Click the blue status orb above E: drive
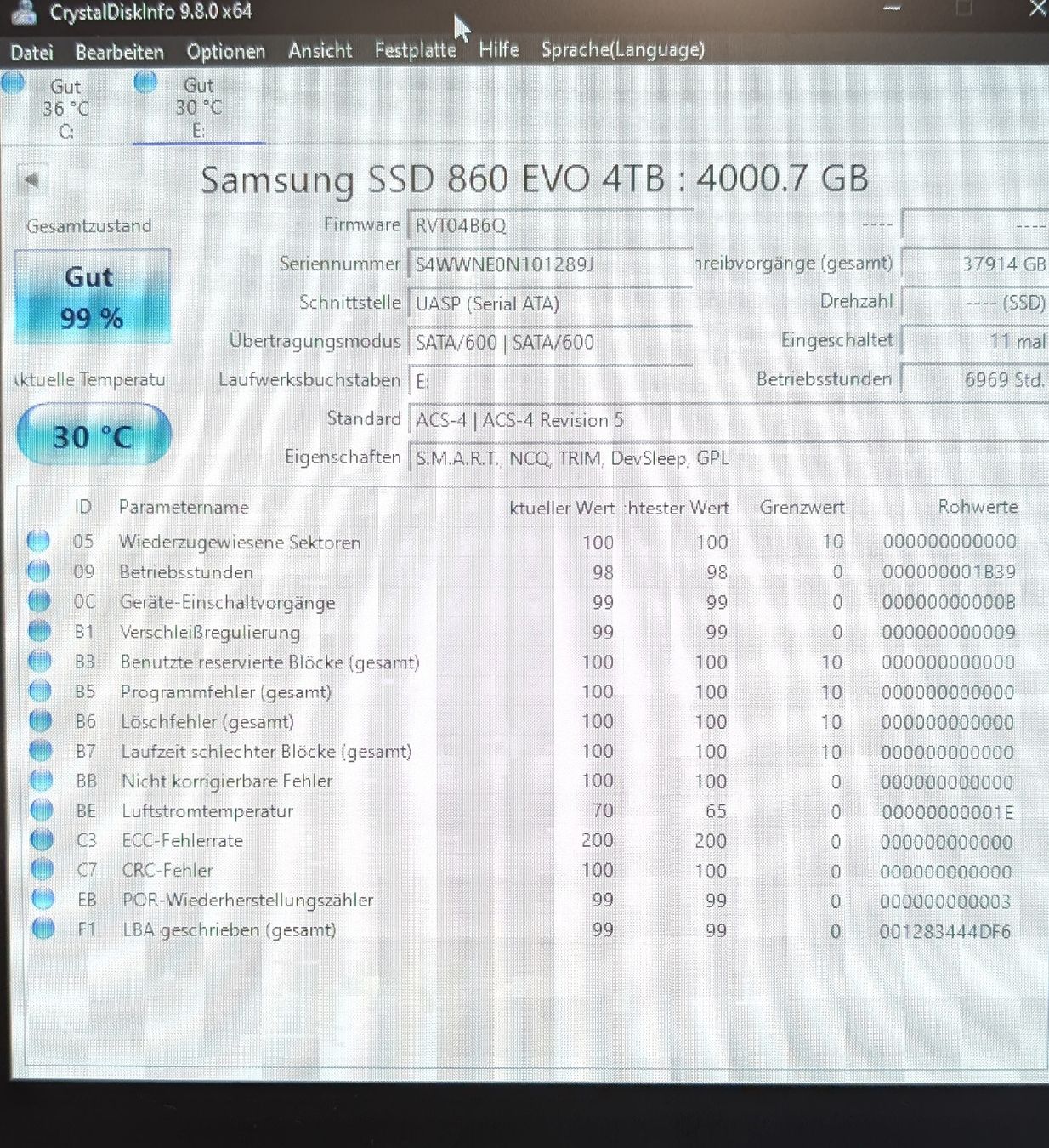The height and width of the screenshot is (1148, 1049). coord(146,82)
